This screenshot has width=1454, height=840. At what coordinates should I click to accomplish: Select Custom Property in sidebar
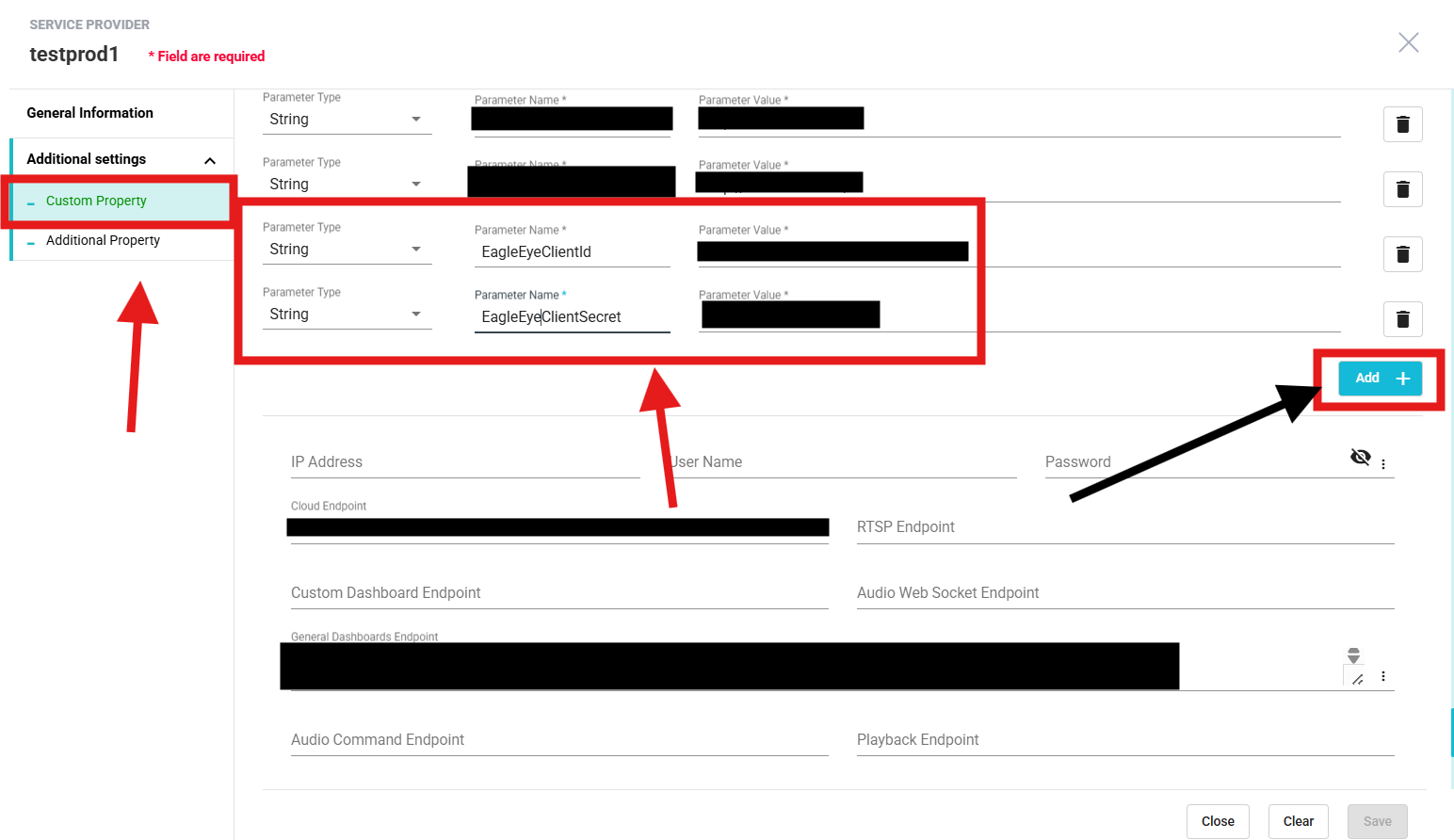tap(96, 201)
